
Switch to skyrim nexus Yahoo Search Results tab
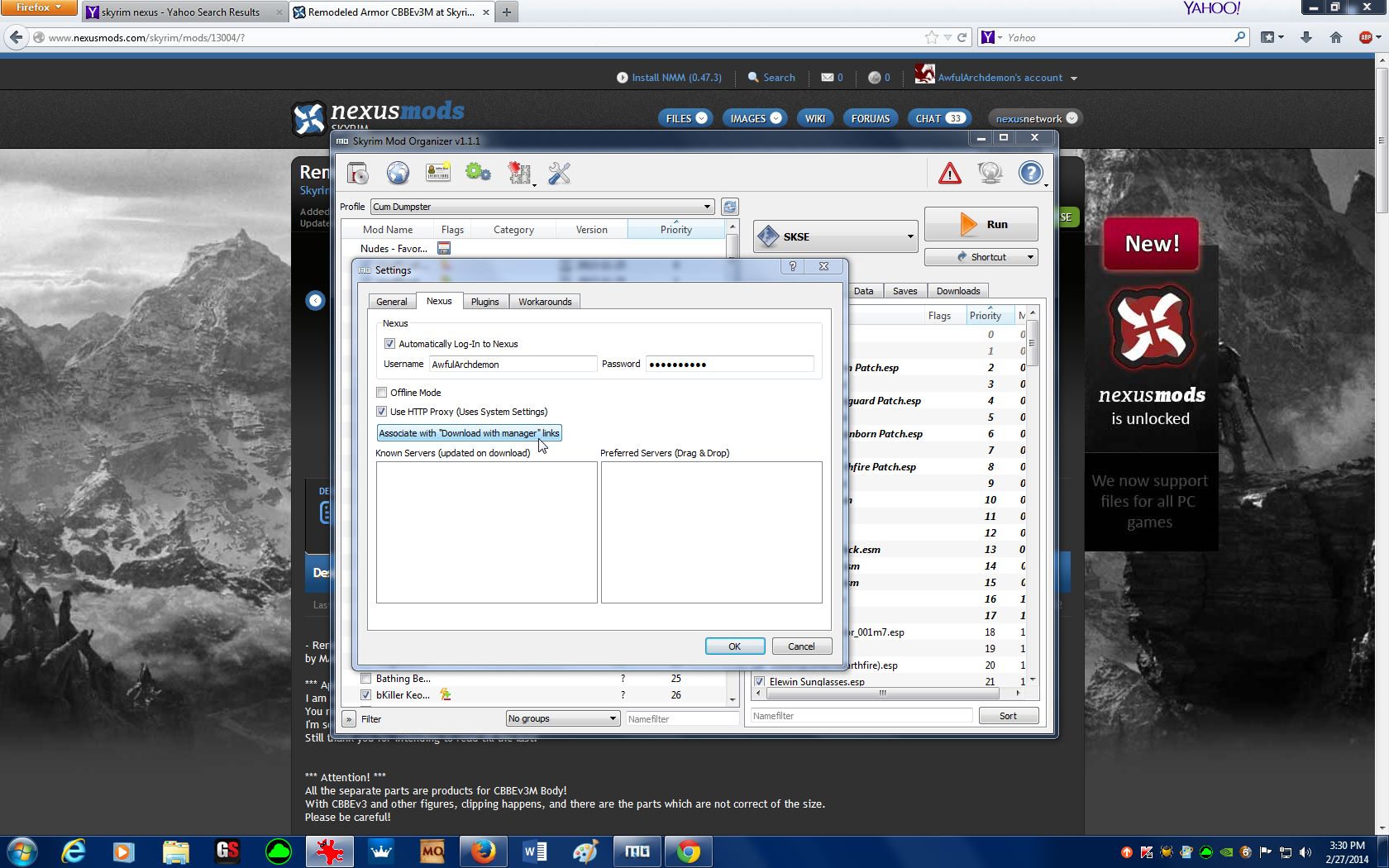185,12
